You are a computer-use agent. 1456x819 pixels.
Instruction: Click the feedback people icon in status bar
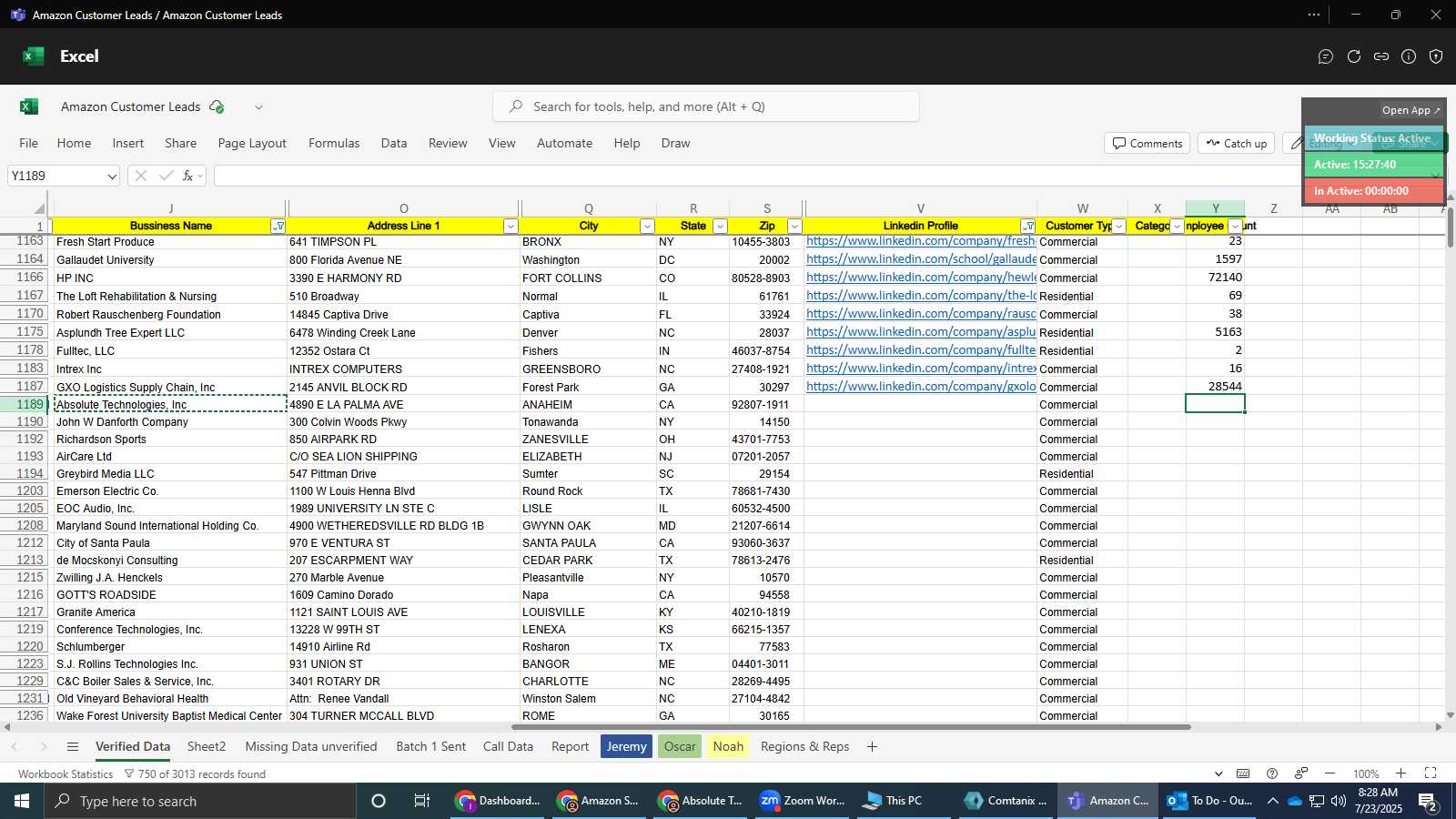pyautogui.click(x=1301, y=773)
